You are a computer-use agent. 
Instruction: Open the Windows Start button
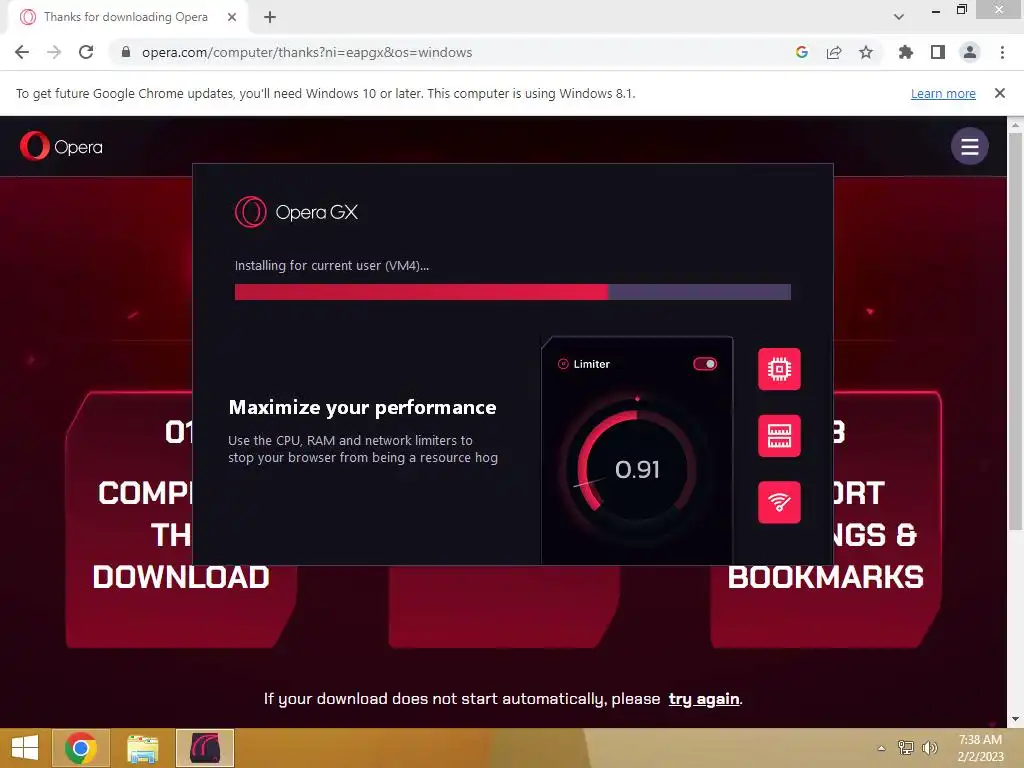25,748
